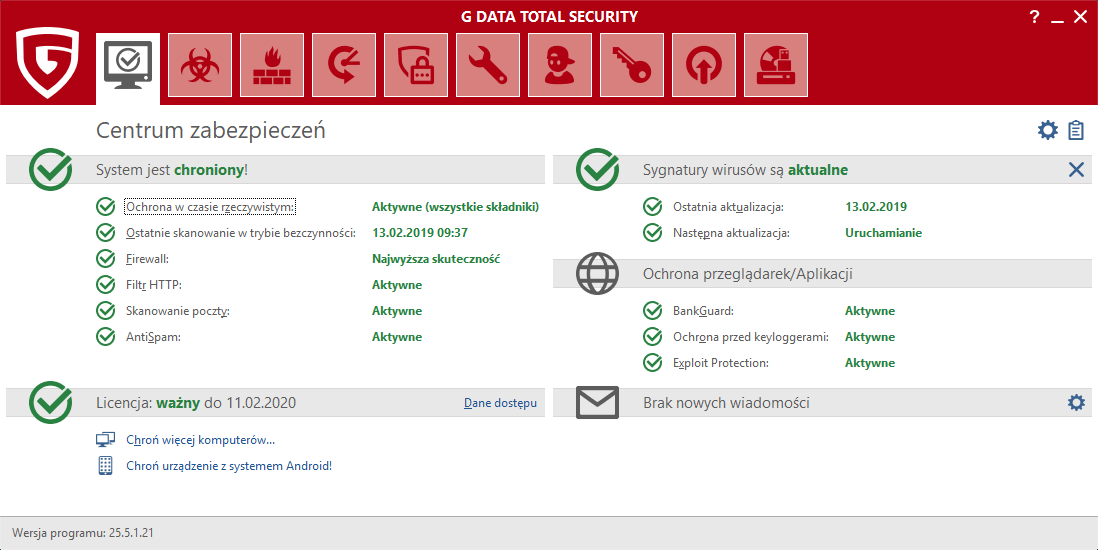The image size is (1098, 550).
Task: Open the Parental Control person tab
Action: 560,65
